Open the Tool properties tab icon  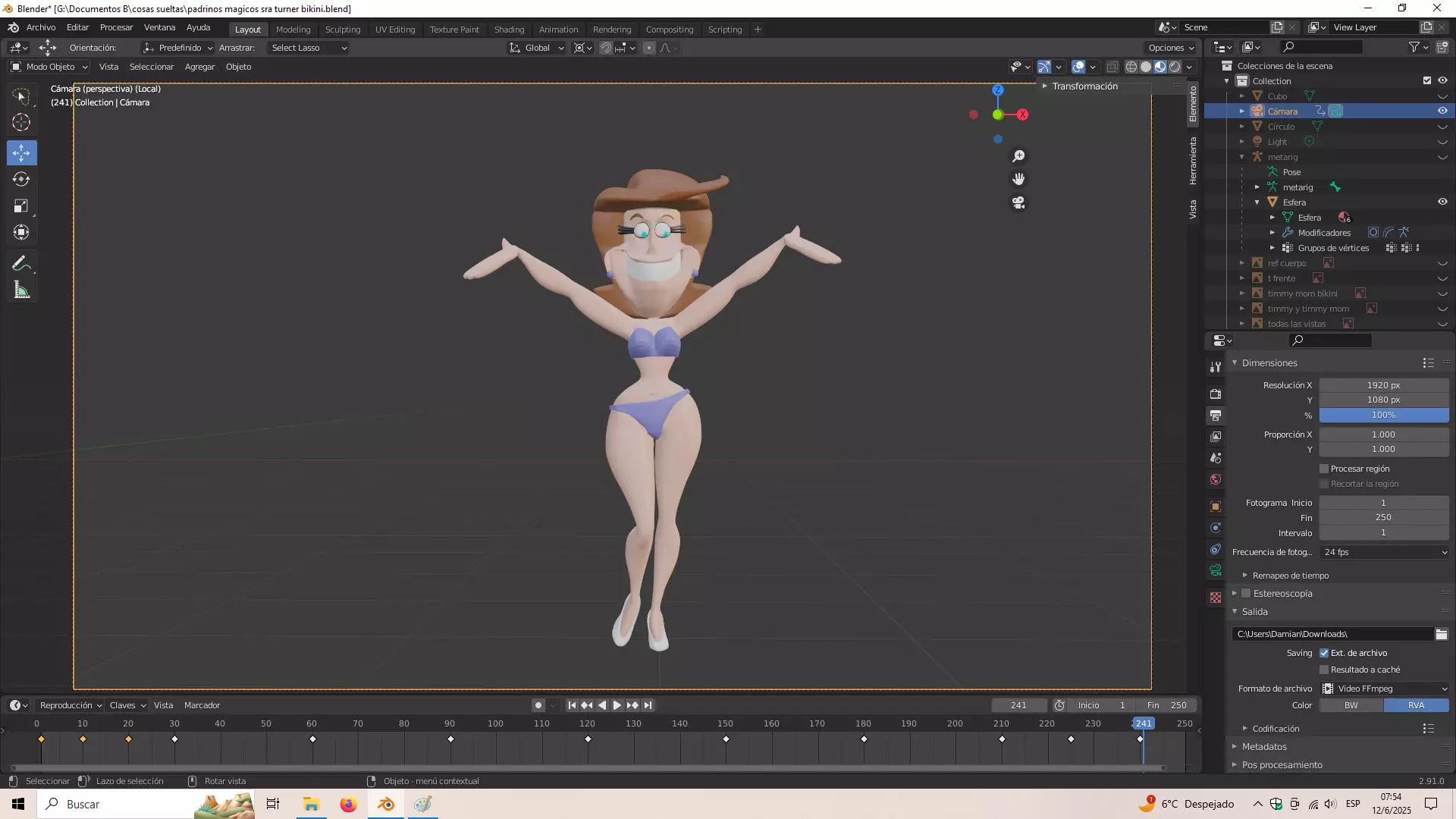pyautogui.click(x=1216, y=367)
